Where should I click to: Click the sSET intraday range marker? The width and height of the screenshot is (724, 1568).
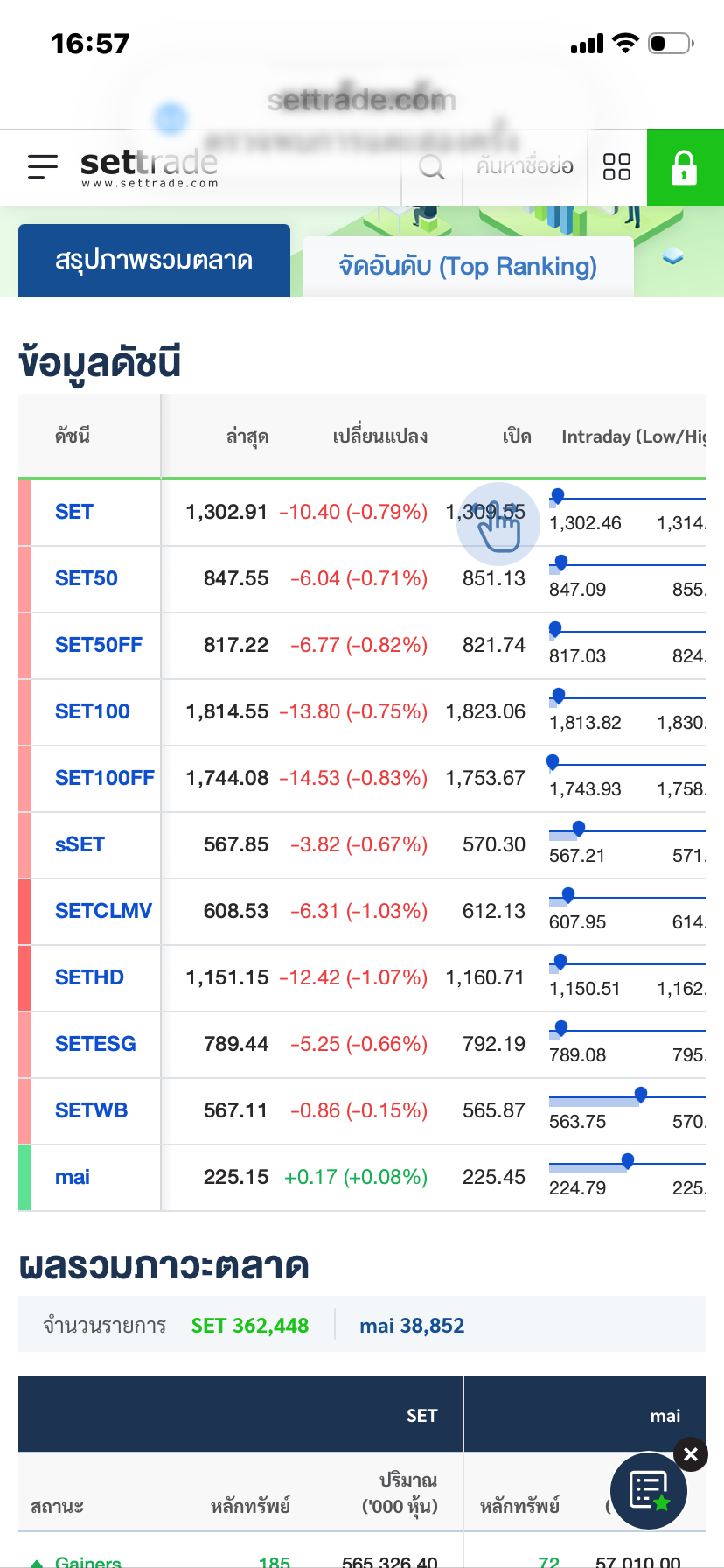(x=578, y=828)
